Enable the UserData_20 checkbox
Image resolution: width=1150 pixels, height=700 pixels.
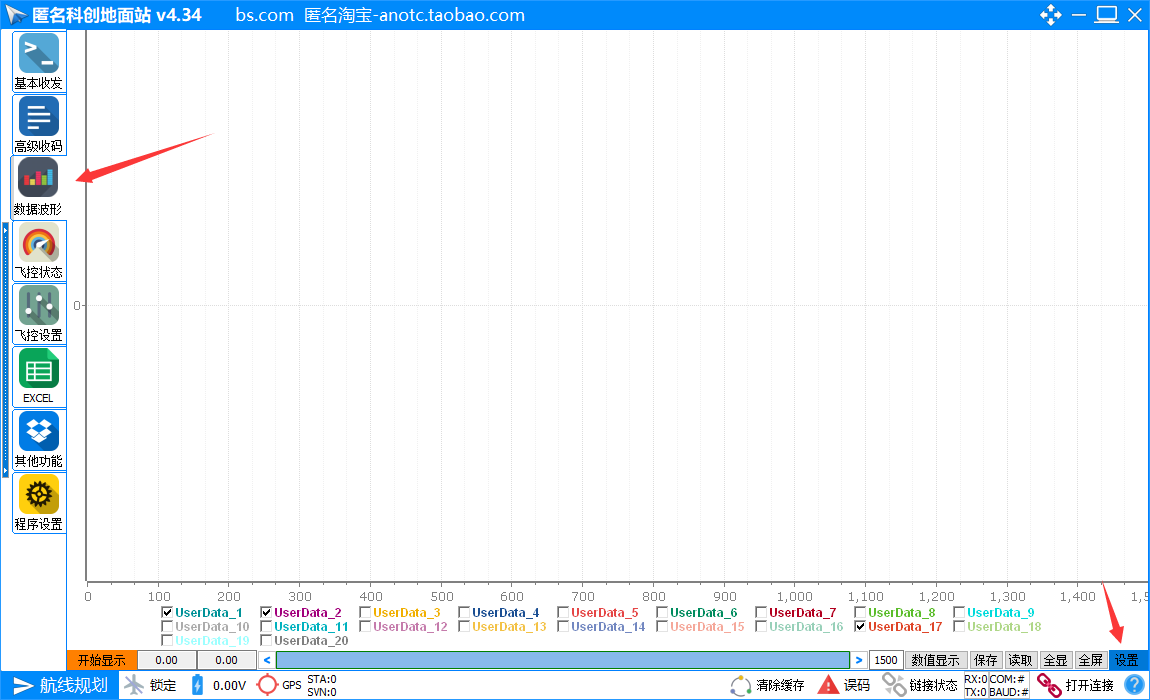click(x=266, y=641)
